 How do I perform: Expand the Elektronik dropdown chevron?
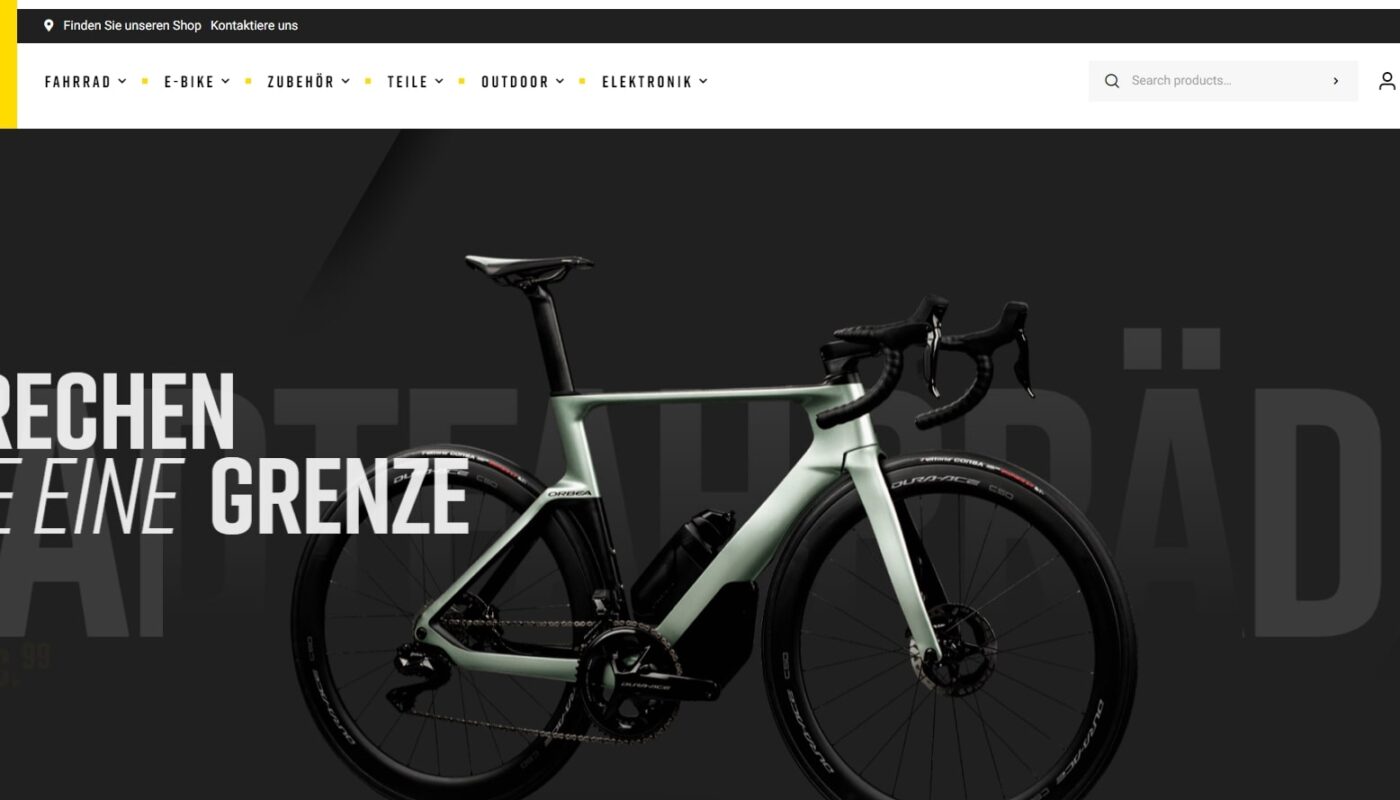coord(703,81)
